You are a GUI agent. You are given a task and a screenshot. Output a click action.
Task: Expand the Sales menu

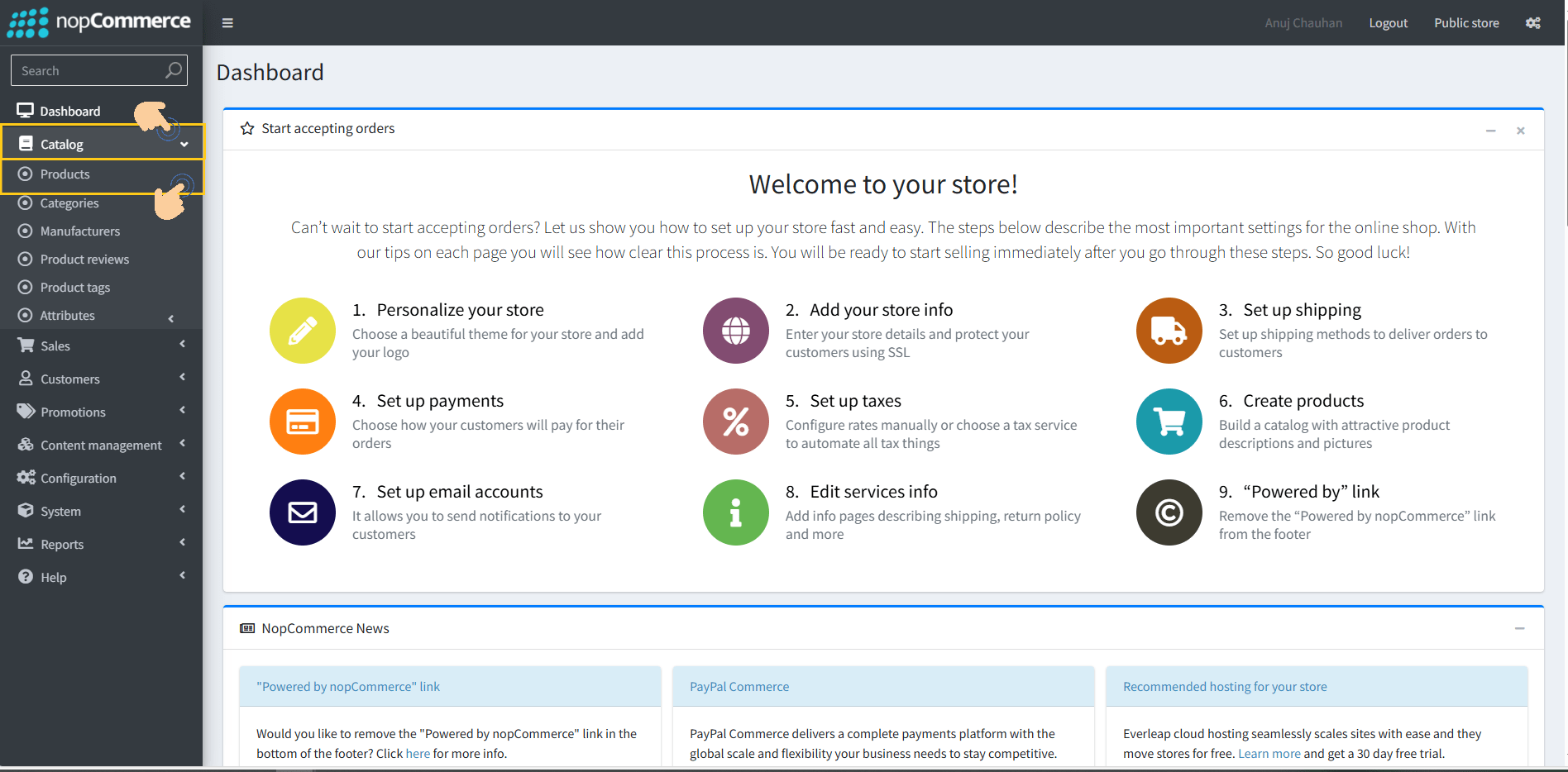tap(55, 346)
